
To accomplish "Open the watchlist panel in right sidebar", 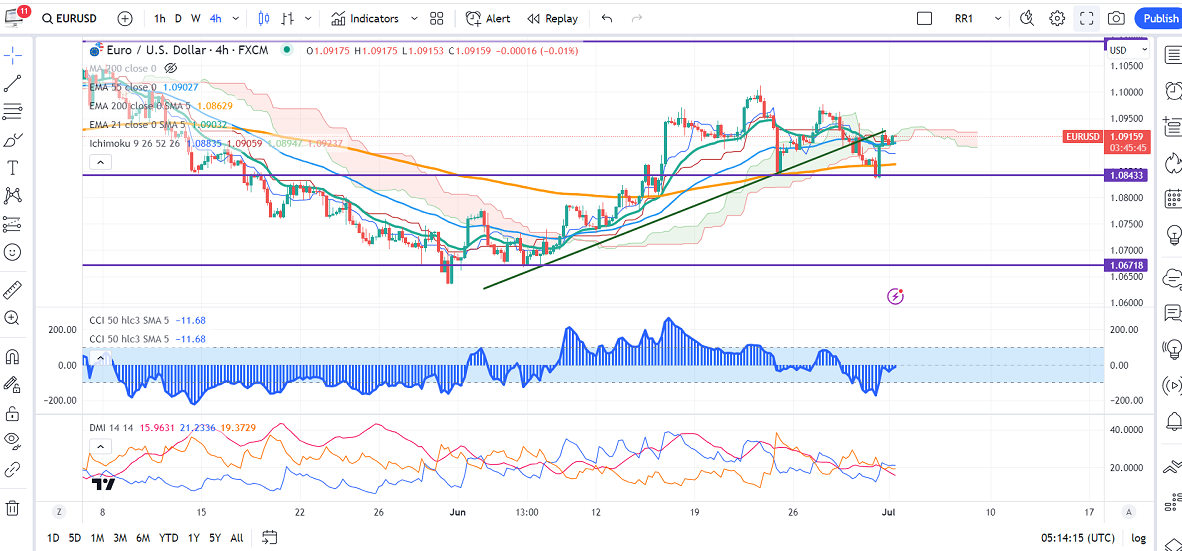I will click(1173, 54).
